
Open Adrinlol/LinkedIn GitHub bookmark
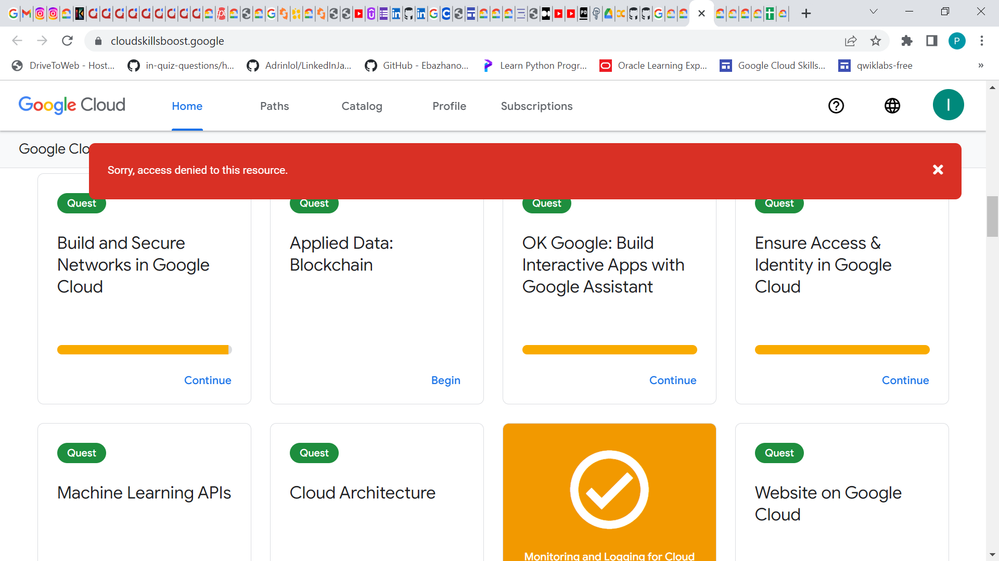coord(299,65)
